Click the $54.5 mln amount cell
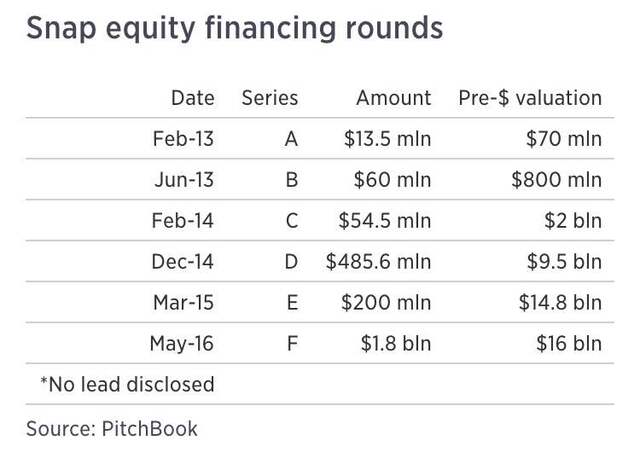 pyautogui.click(x=384, y=221)
